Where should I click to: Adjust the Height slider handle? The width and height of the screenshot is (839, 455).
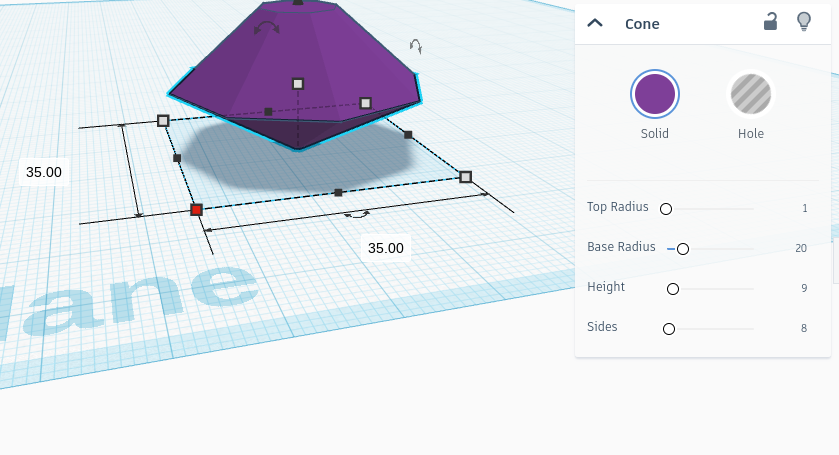673,289
